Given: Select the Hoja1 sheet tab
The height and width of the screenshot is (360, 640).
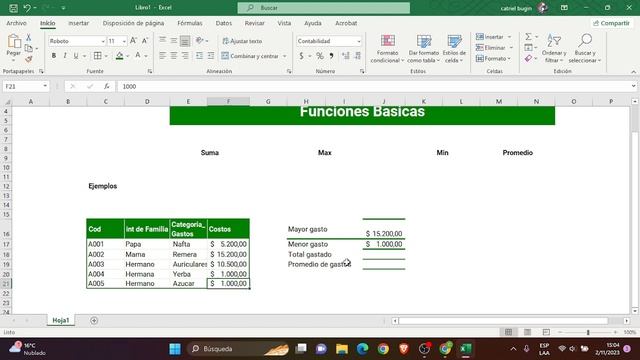Looking at the screenshot, I should pos(61,321).
